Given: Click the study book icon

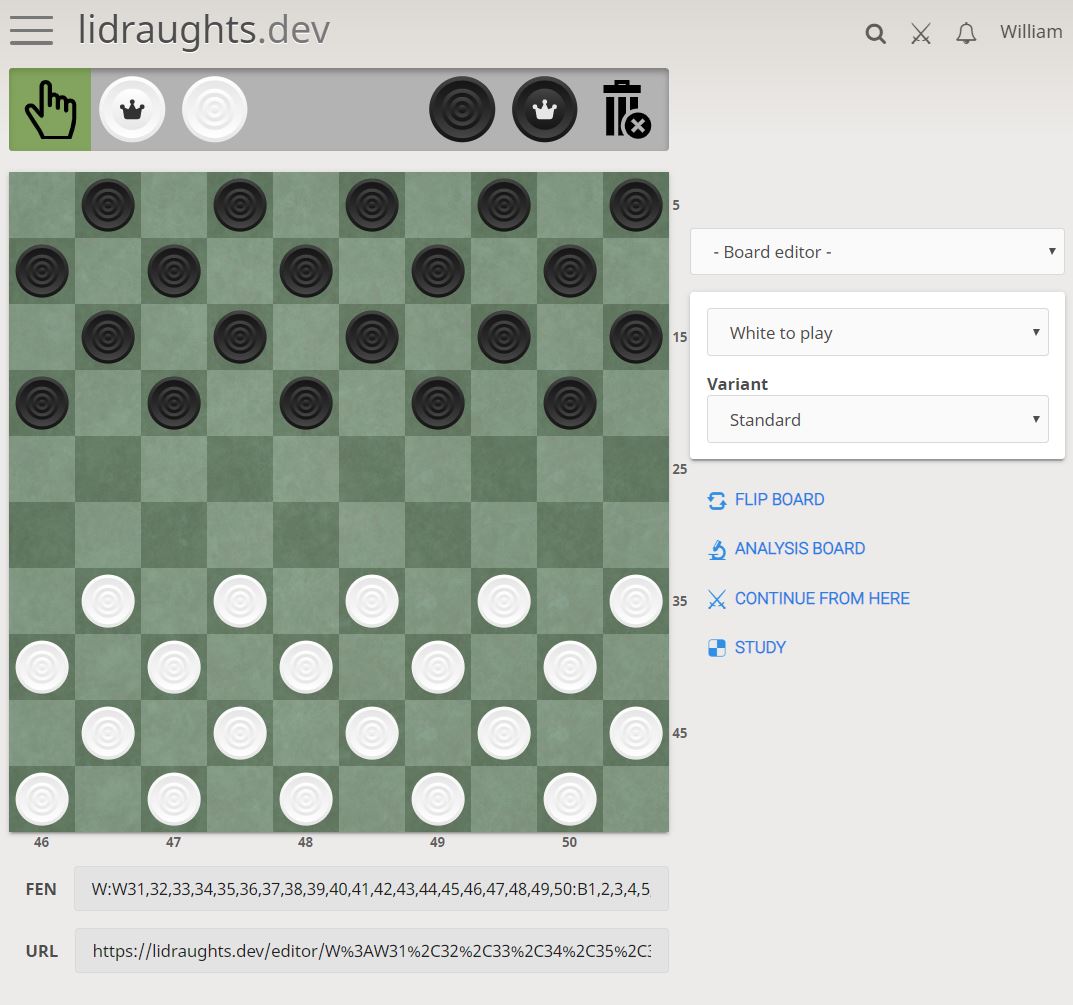Looking at the screenshot, I should tap(717, 647).
